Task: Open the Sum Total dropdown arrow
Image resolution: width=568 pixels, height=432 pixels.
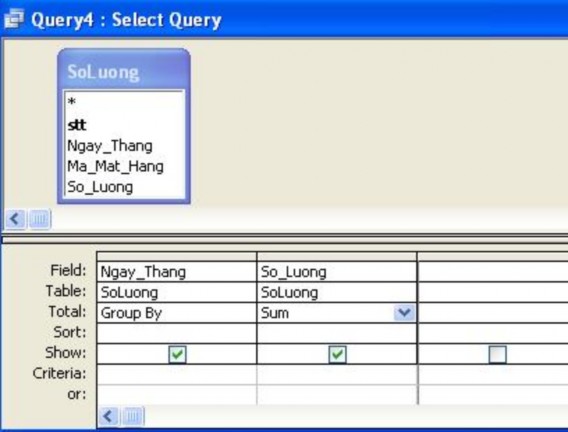Action: tap(404, 313)
